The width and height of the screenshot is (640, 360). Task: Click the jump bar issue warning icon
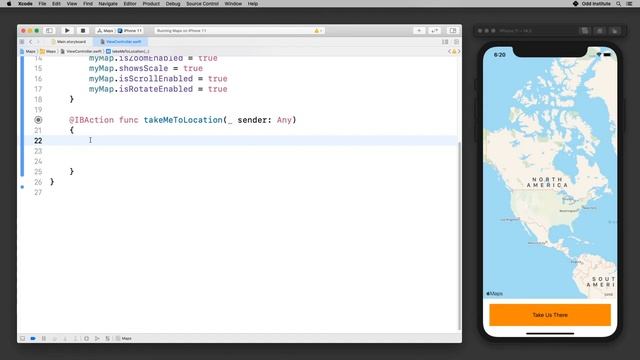point(454,51)
